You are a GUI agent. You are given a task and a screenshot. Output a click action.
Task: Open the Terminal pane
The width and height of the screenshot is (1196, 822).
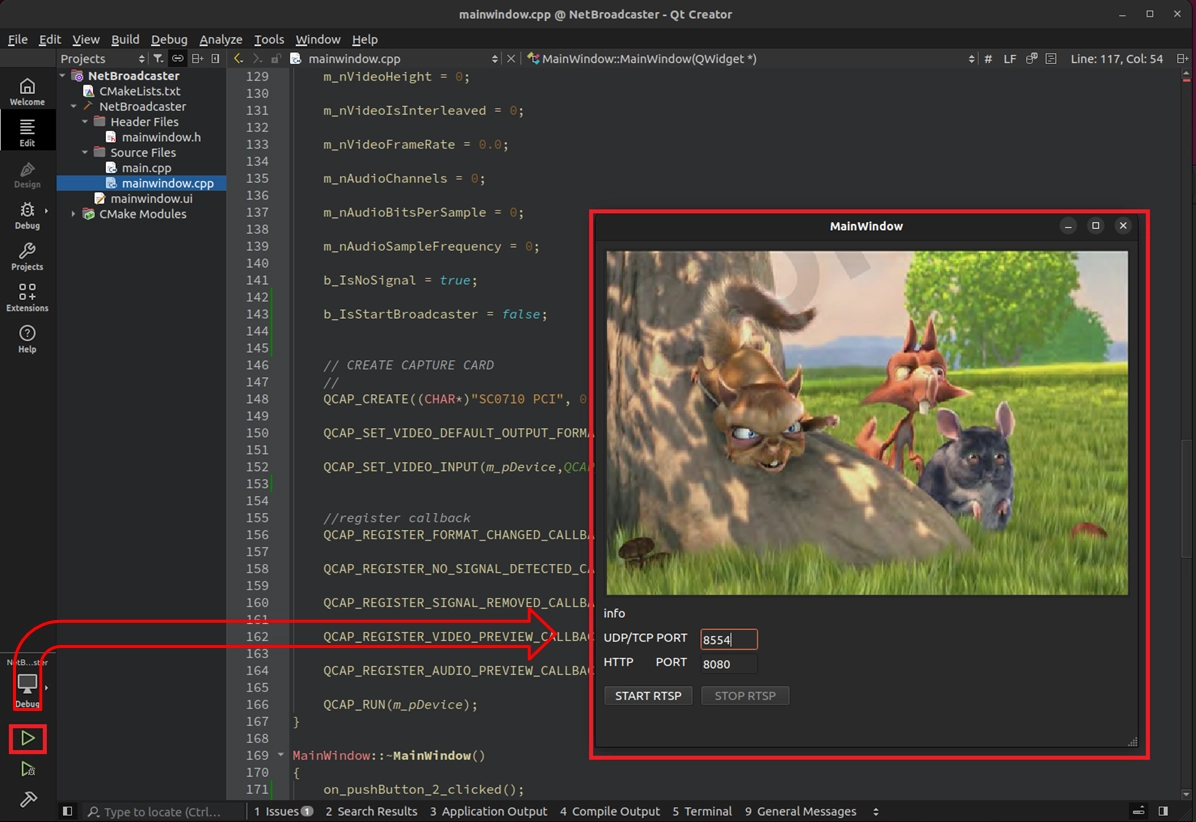pyautogui.click(x=702, y=811)
